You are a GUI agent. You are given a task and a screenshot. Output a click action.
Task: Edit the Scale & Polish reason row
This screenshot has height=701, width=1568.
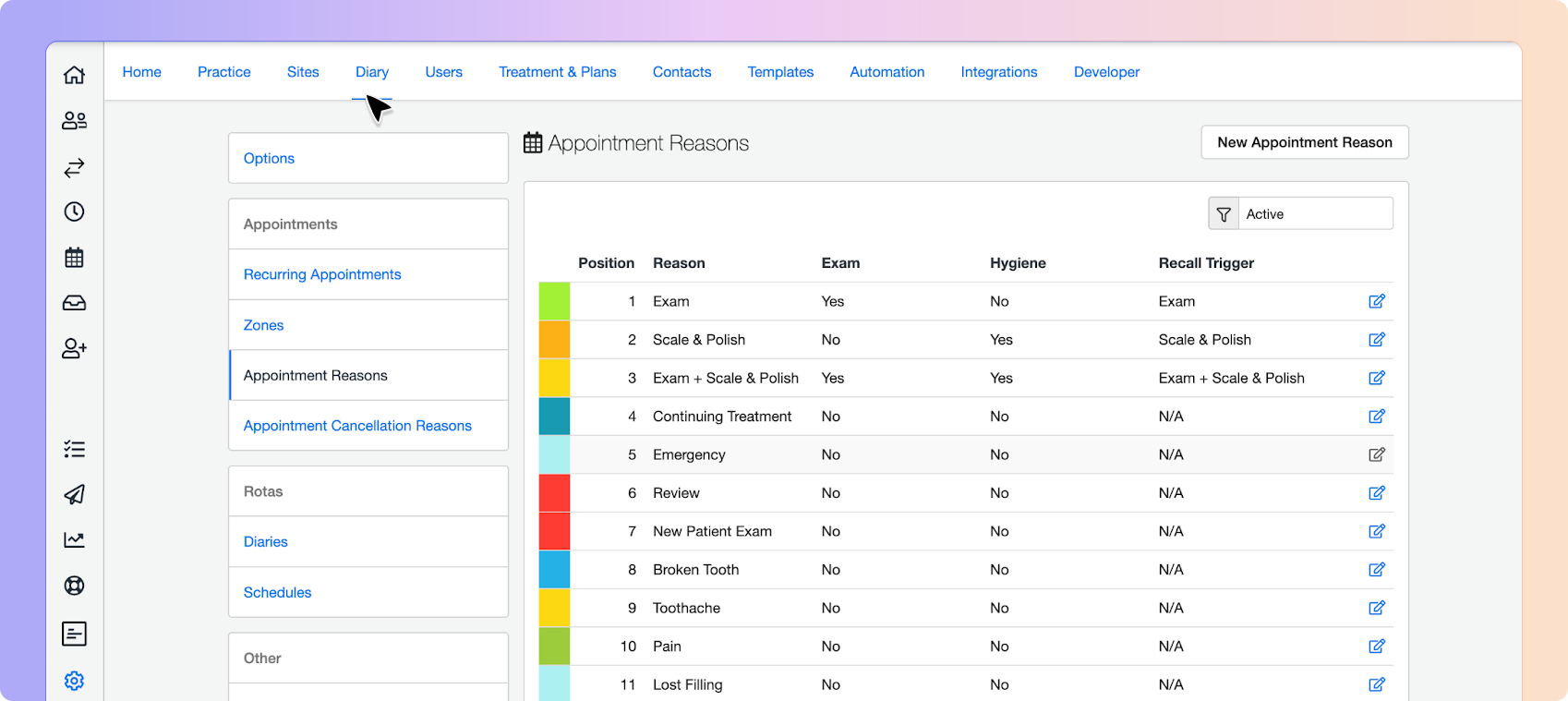[x=1377, y=340]
